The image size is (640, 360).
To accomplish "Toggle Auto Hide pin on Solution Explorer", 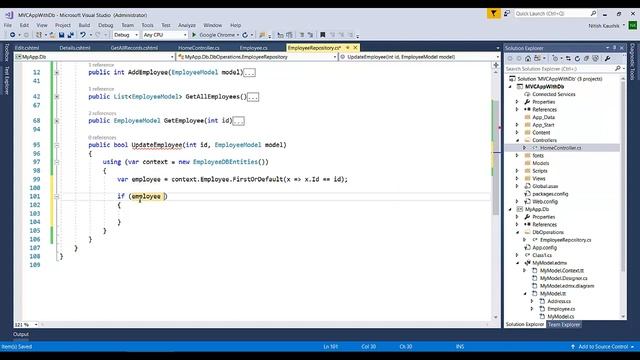I will pos(614,48).
